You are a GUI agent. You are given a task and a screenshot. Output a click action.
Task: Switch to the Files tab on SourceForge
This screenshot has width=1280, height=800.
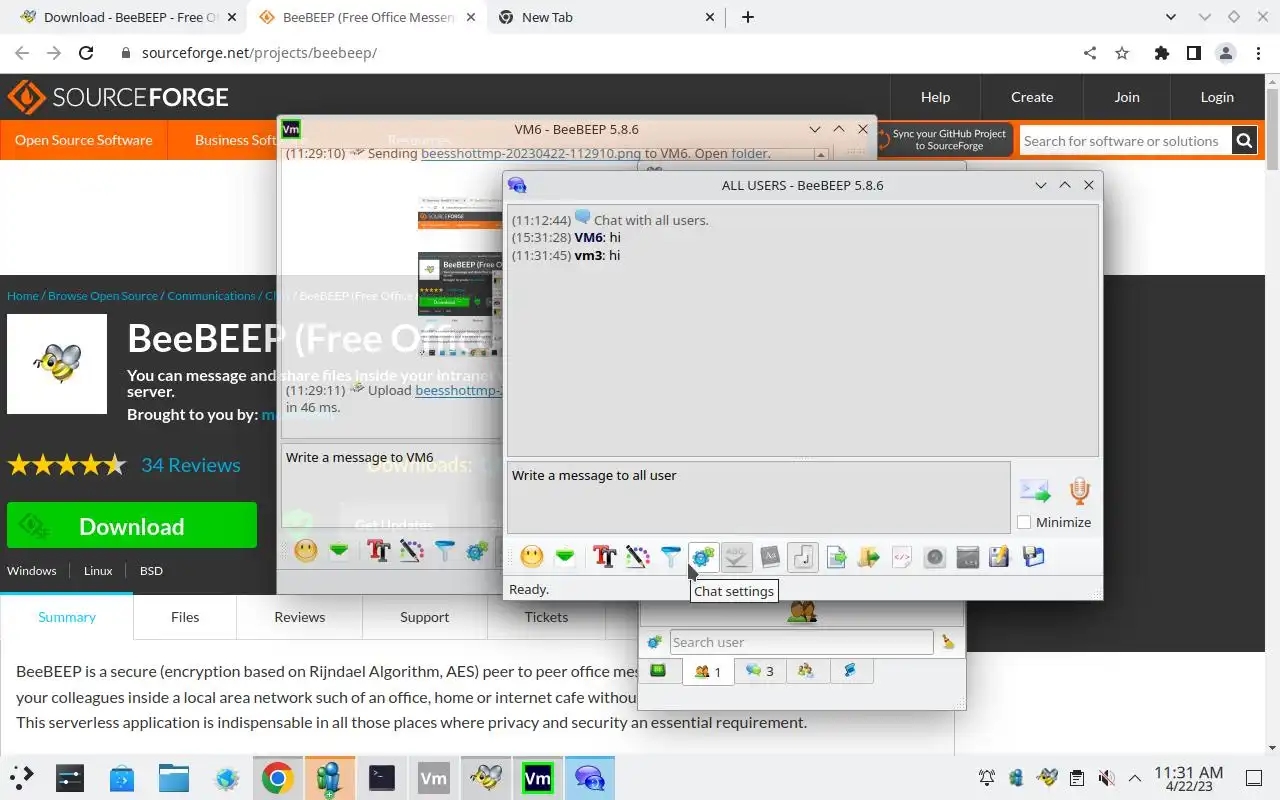pos(185,617)
